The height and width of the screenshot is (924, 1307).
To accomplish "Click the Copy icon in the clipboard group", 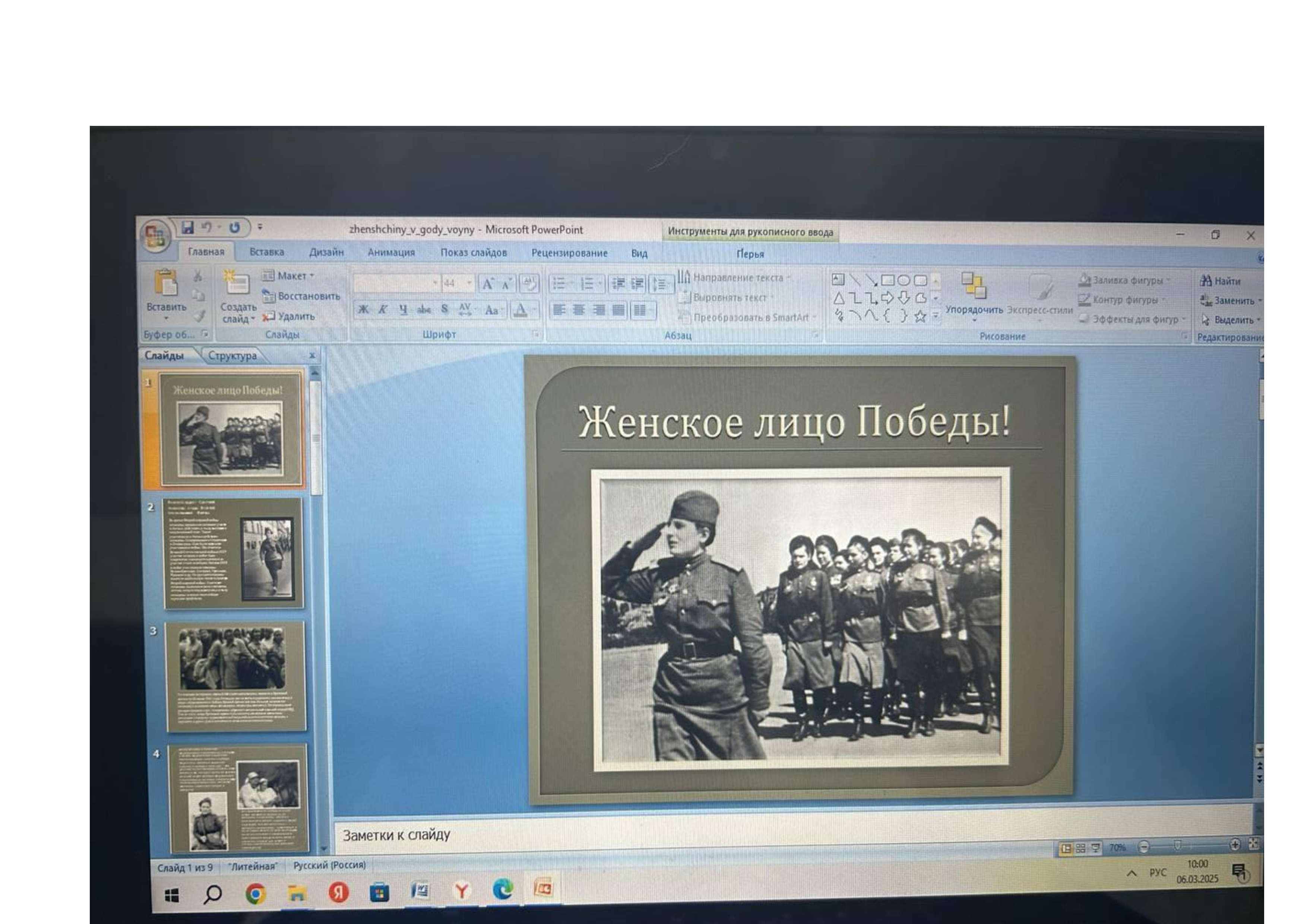I will (x=197, y=295).
